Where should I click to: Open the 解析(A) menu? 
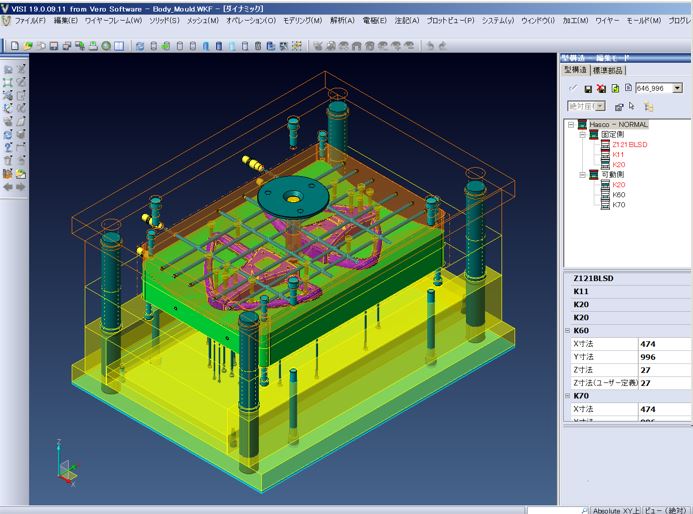342,20
